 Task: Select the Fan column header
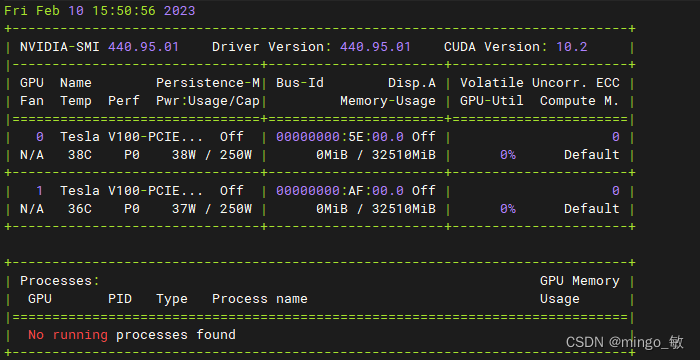(32, 101)
